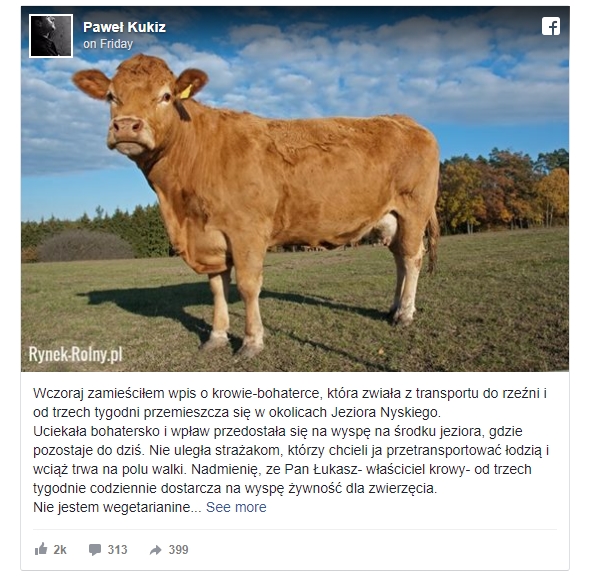Click the text mentioning 'Jeziora Nyskiego'
Viewport: 597px width, 577px height.
(x=385, y=412)
